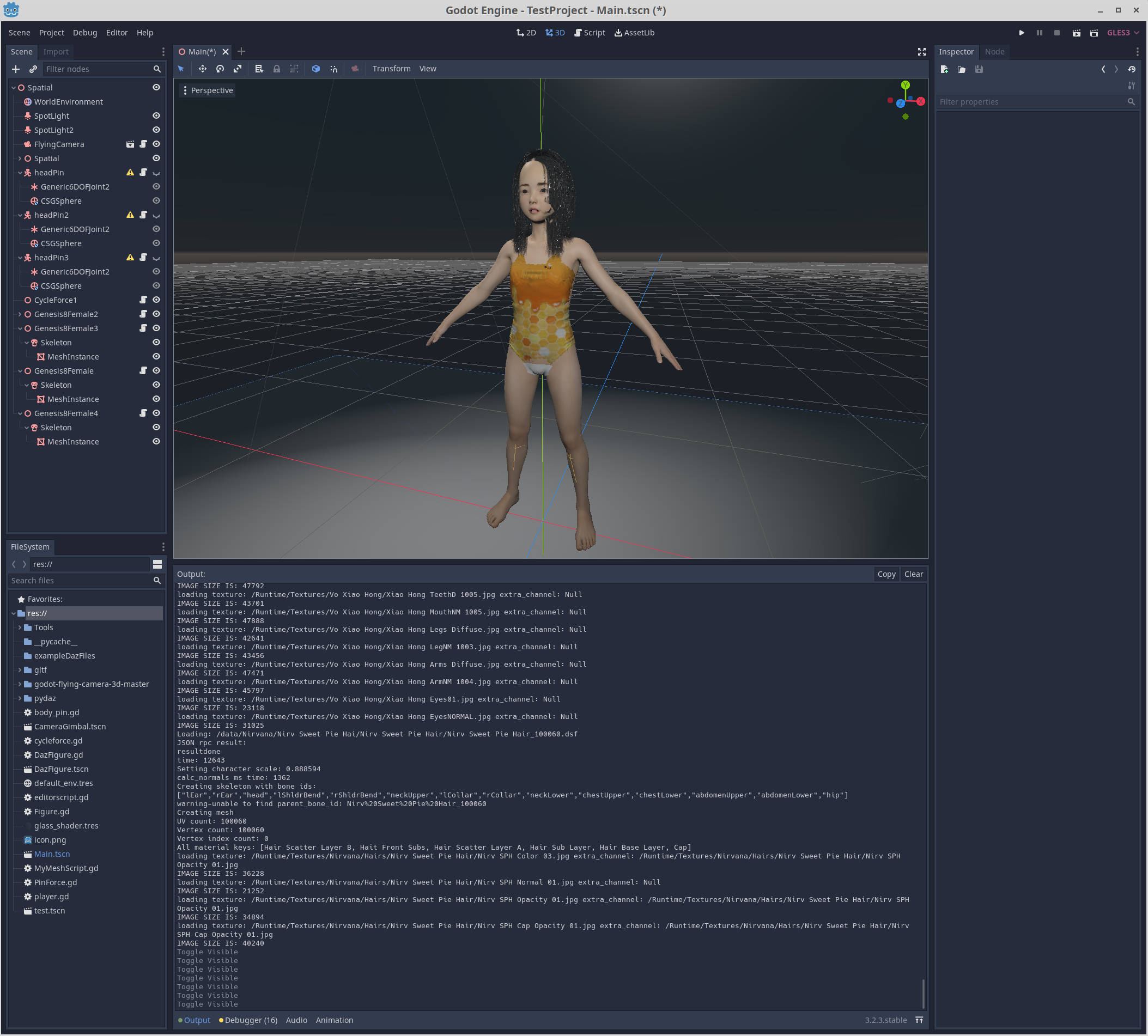Toggle visibility of root Spatial node

pos(156,88)
